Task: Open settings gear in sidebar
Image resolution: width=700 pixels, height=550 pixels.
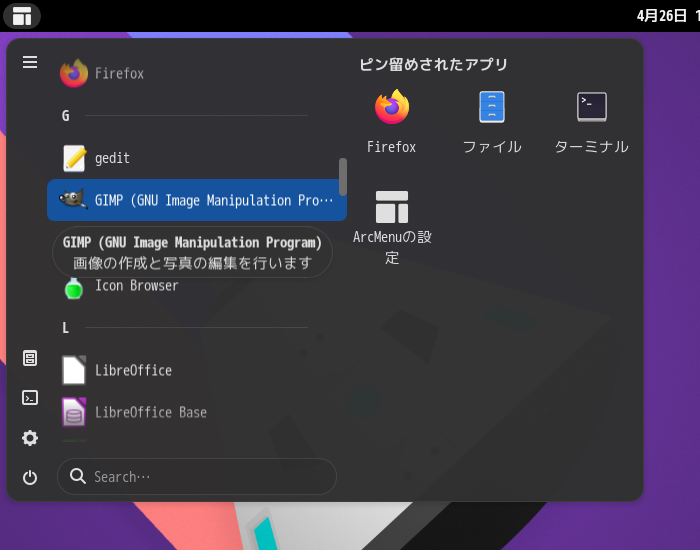Action: (x=30, y=438)
